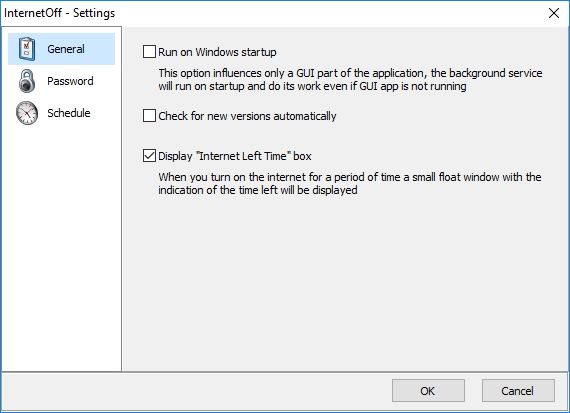Click the empty gray area of the settings pane

[x=345, y=284]
